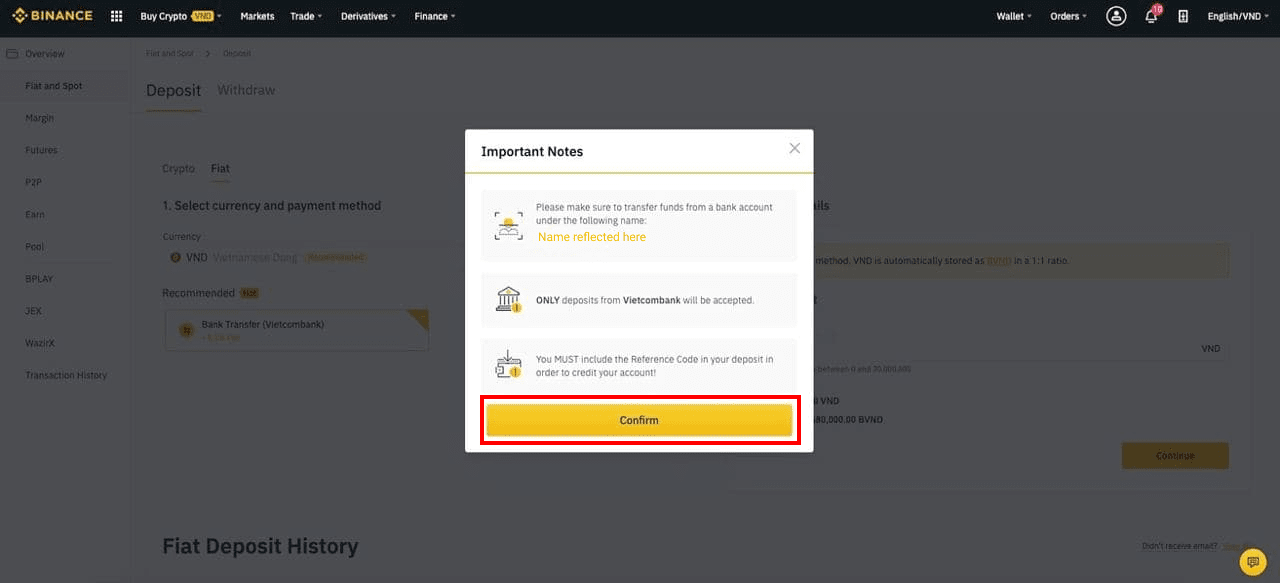
Task: Select the Deposit tab
Action: (x=174, y=90)
